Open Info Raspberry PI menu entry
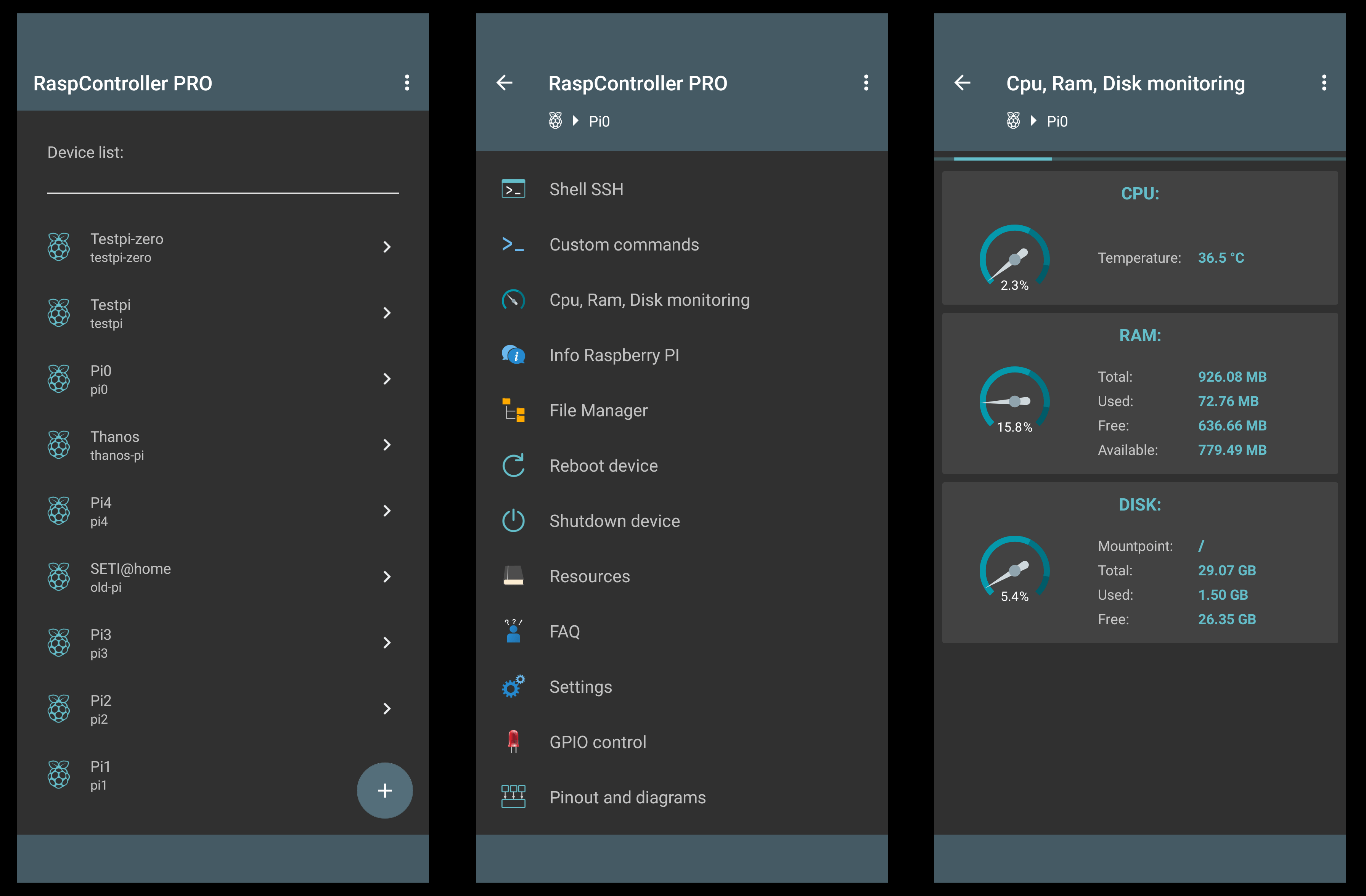Image resolution: width=1366 pixels, height=896 pixels. pyautogui.click(x=682, y=355)
